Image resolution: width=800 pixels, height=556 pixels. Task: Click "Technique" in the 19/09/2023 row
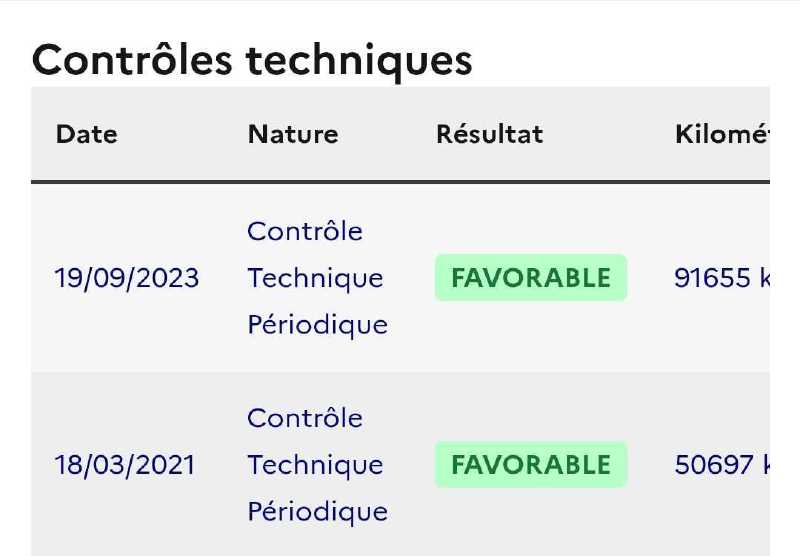click(x=315, y=278)
